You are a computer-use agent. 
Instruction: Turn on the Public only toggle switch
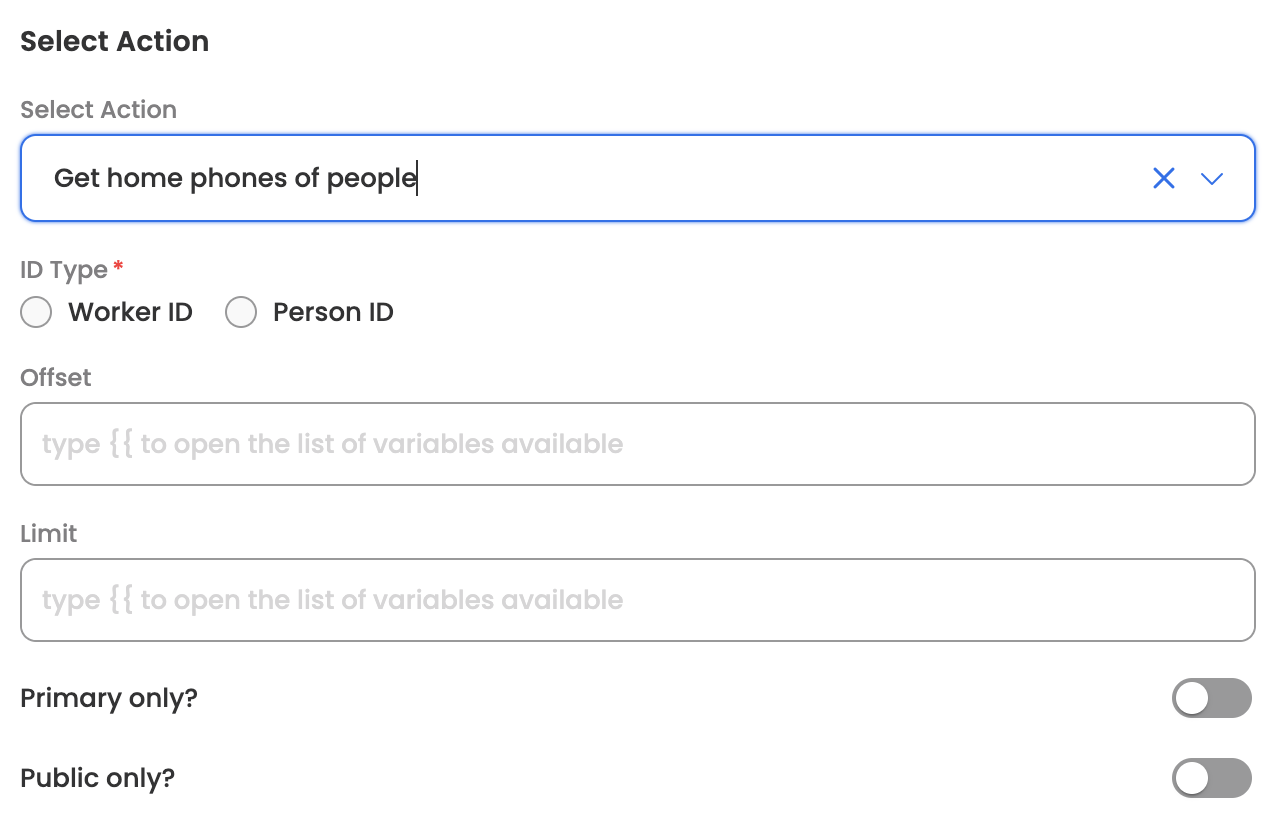click(1211, 778)
